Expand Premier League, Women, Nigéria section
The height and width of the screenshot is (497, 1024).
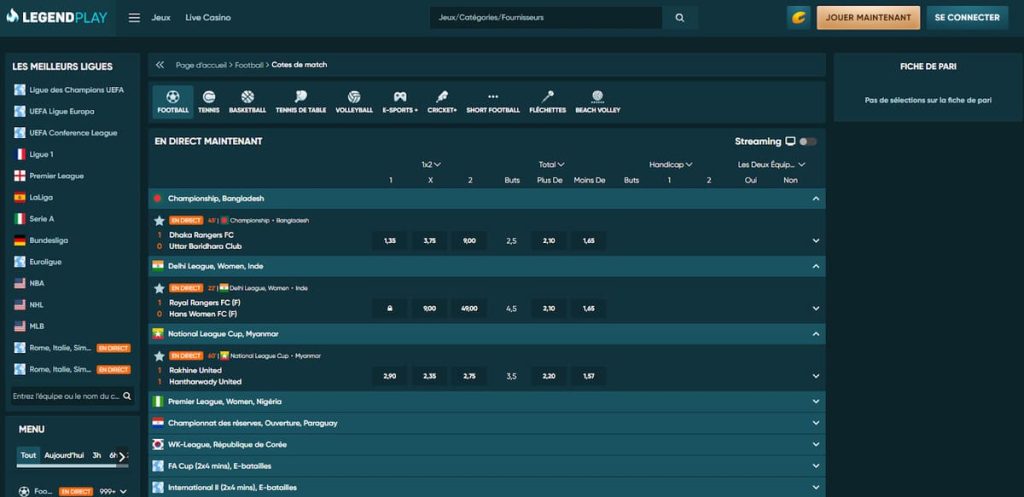[816, 402]
